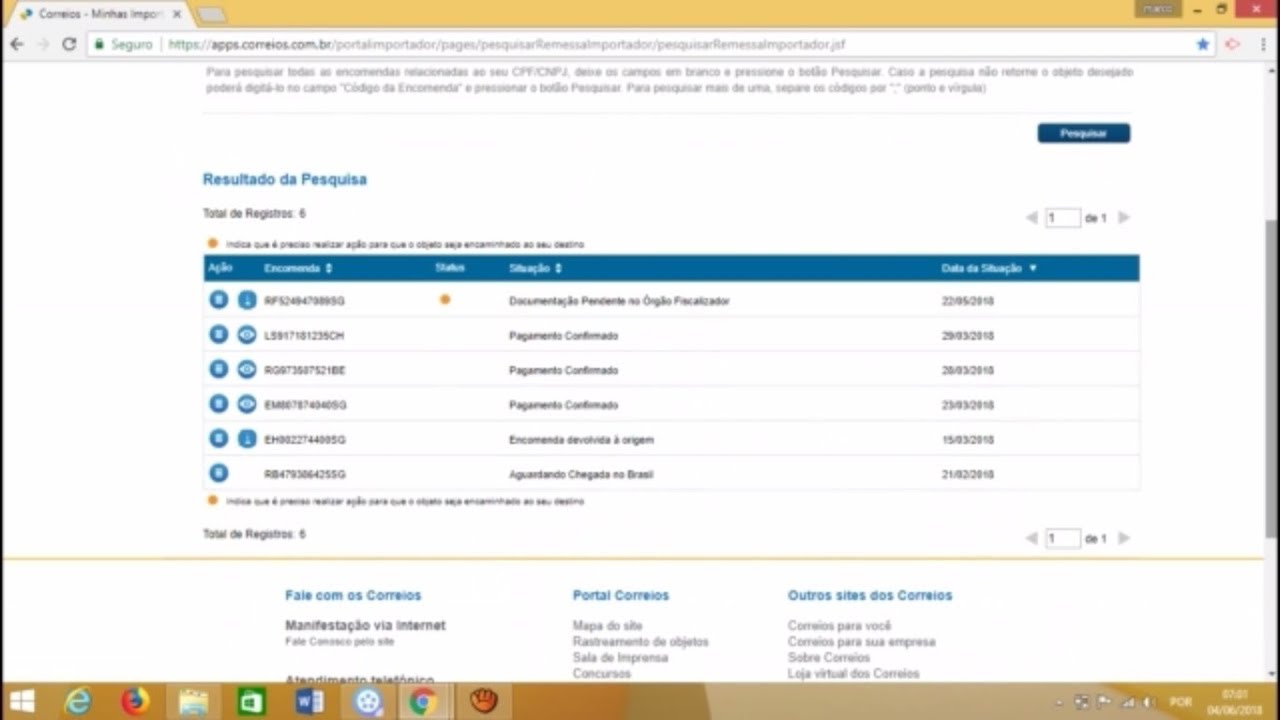Reload the page

tap(69, 44)
